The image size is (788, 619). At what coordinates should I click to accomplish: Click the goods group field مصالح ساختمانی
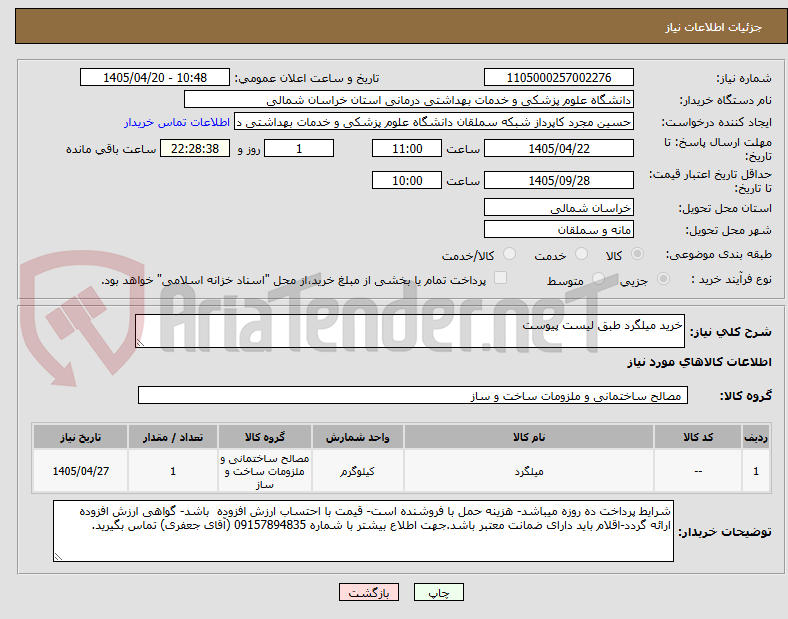(413, 395)
